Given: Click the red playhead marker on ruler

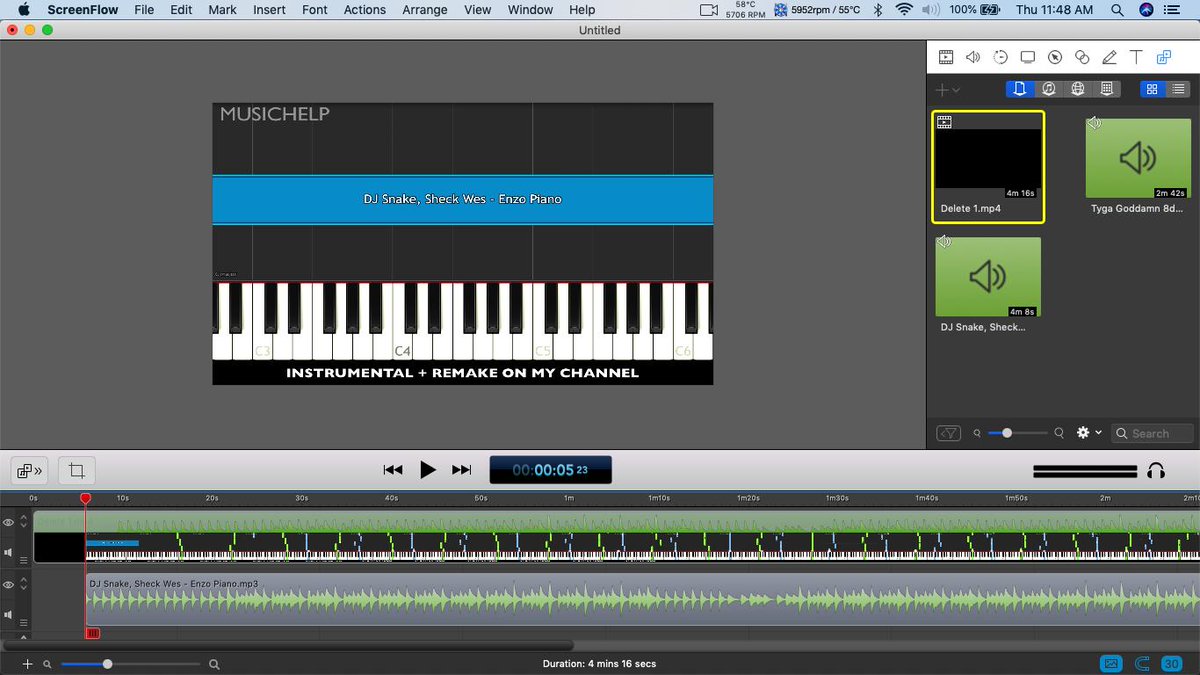Looking at the screenshot, I should pyautogui.click(x=85, y=497).
